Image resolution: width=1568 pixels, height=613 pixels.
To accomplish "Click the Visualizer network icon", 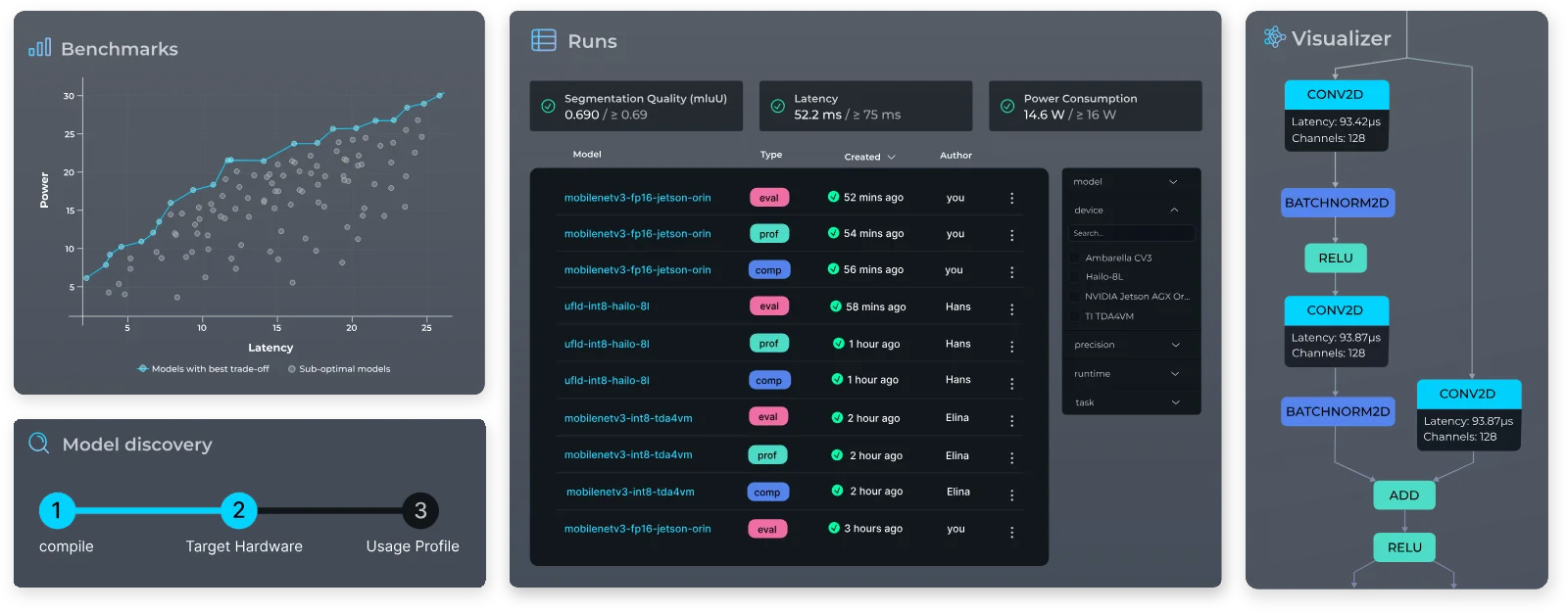I will tap(1274, 37).
